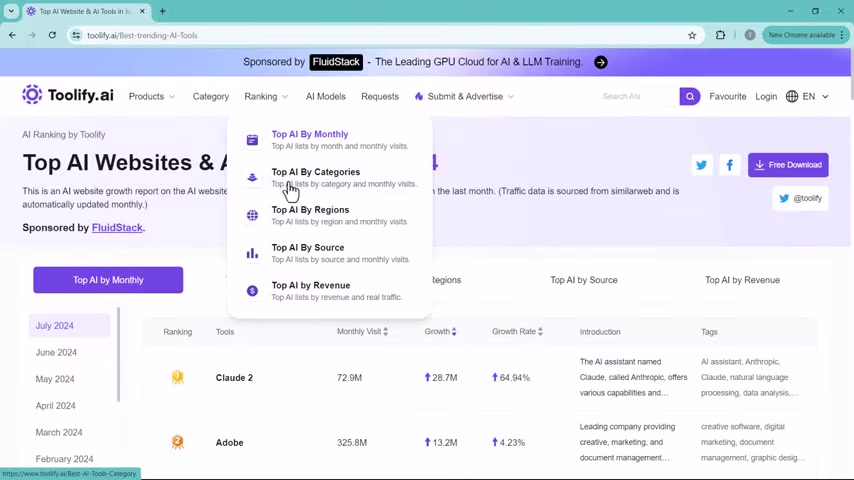The image size is (854, 480).
Task: Switch to Top AI by Revenue tab
Action: coord(742,280)
